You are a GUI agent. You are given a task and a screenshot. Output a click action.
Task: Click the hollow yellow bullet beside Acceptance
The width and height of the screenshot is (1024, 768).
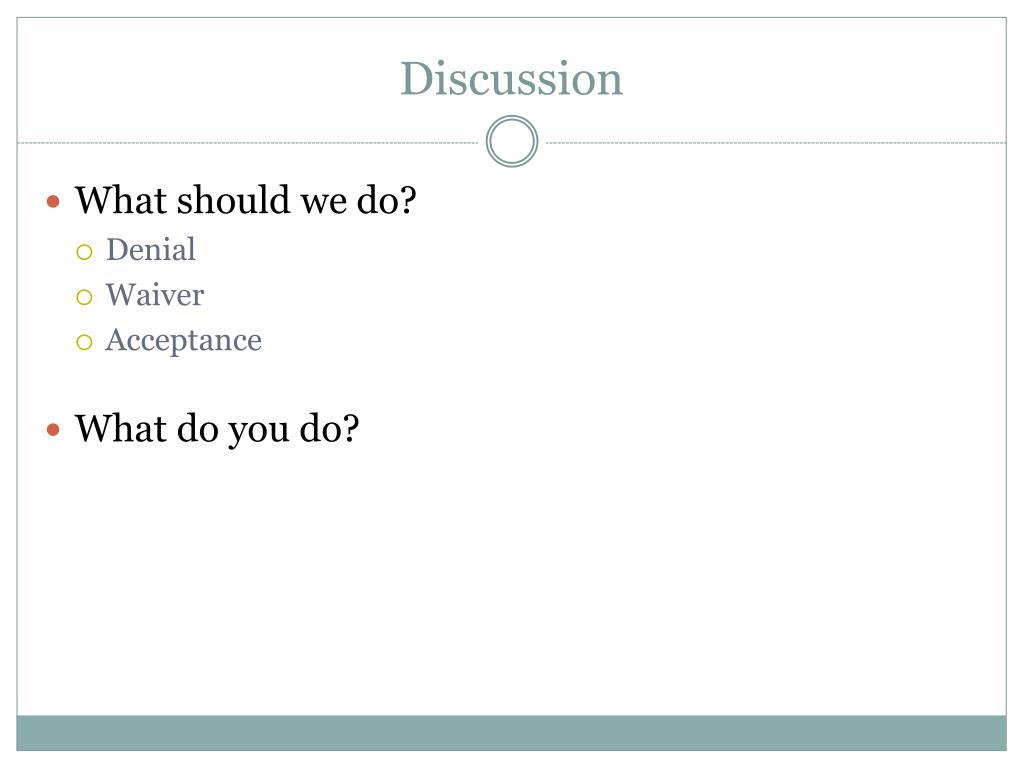click(84, 342)
